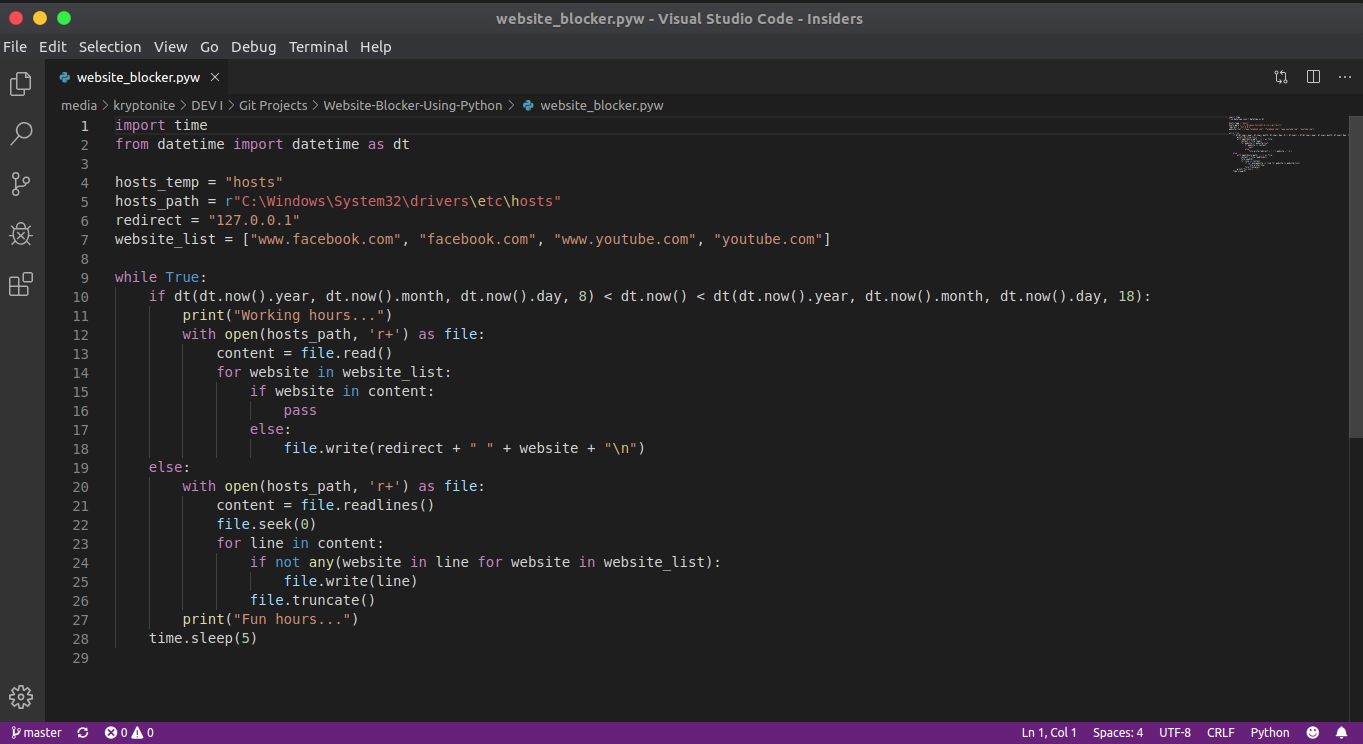The image size is (1363, 744).
Task: Change the Python language mode
Action: coord(1270,733)
